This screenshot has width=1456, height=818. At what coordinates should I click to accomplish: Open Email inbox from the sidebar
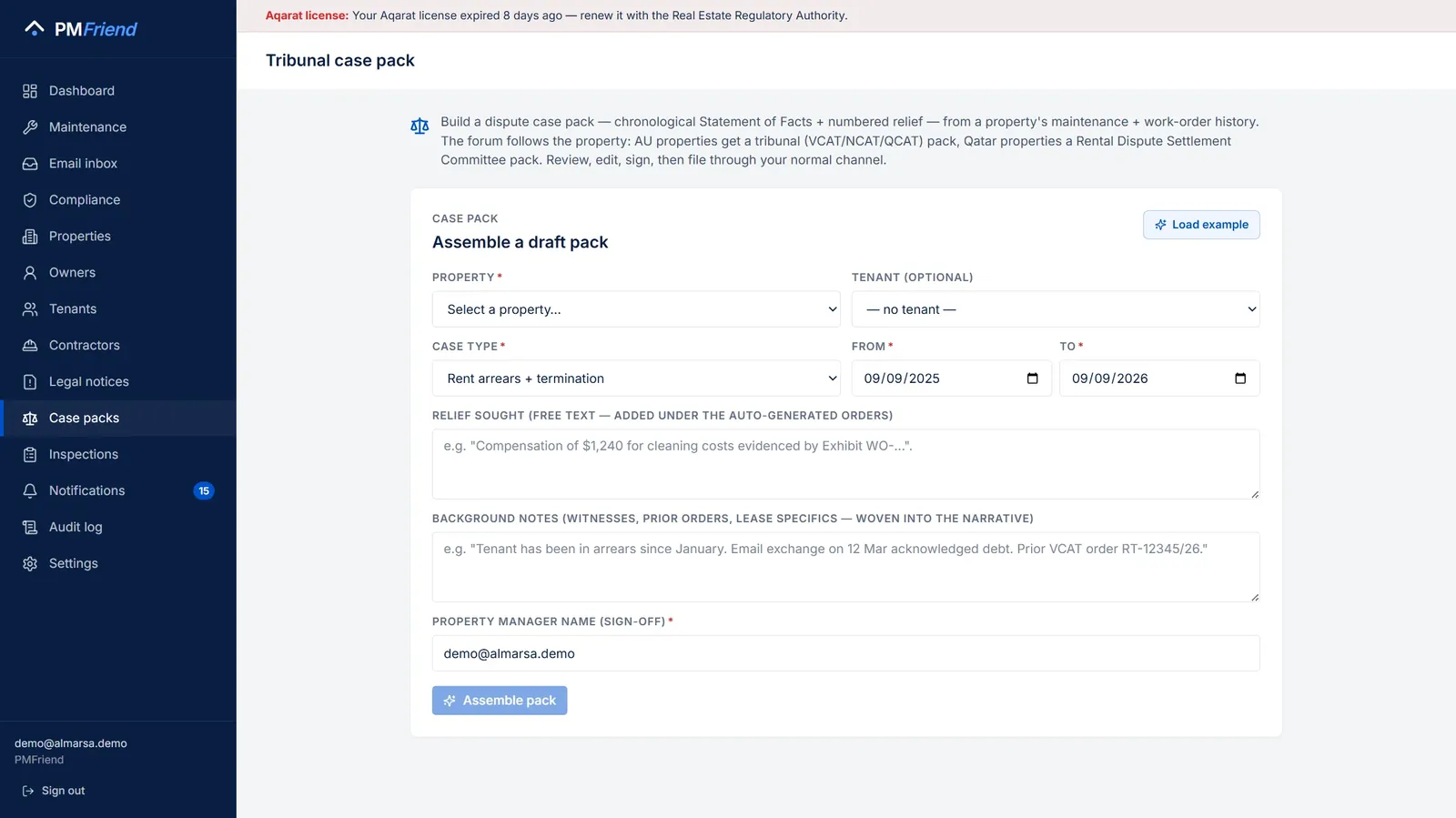click(118, 164)
